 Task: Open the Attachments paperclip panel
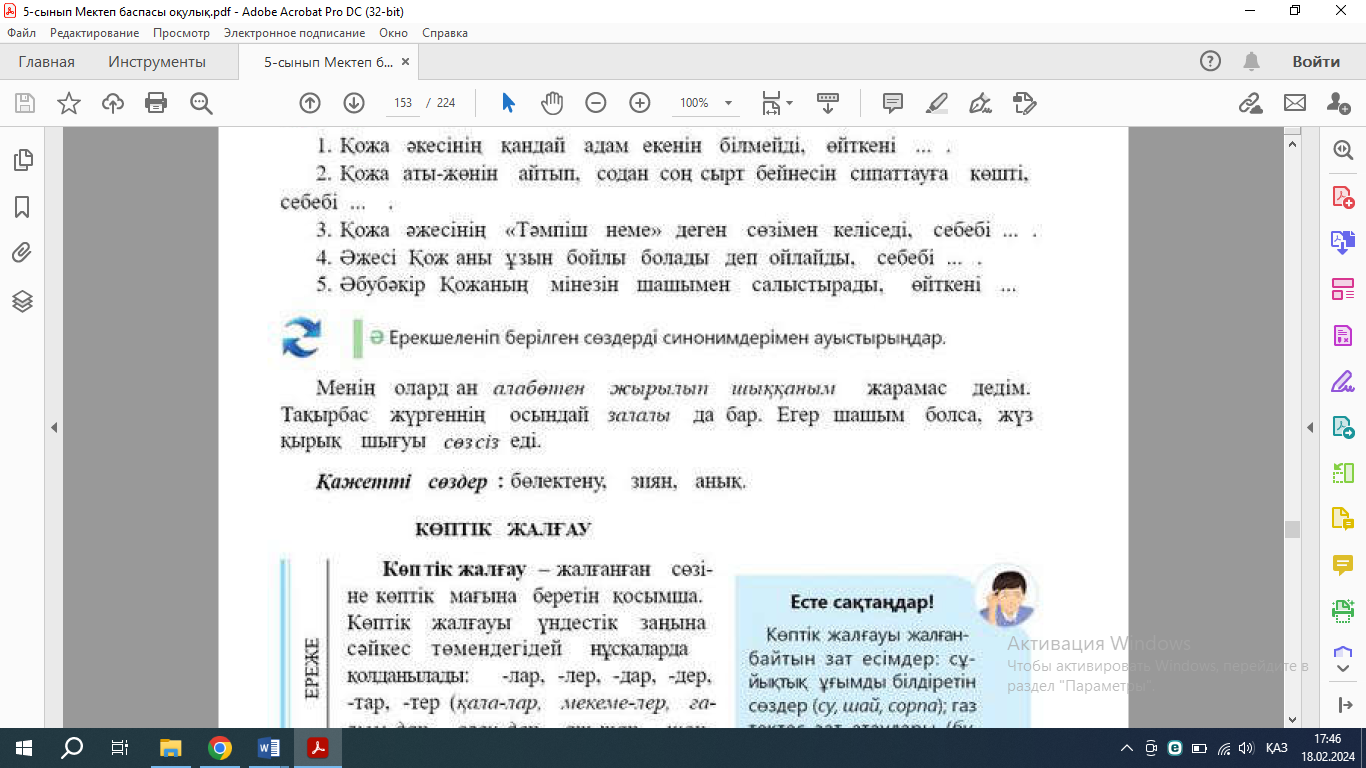[x=22, y=253]
